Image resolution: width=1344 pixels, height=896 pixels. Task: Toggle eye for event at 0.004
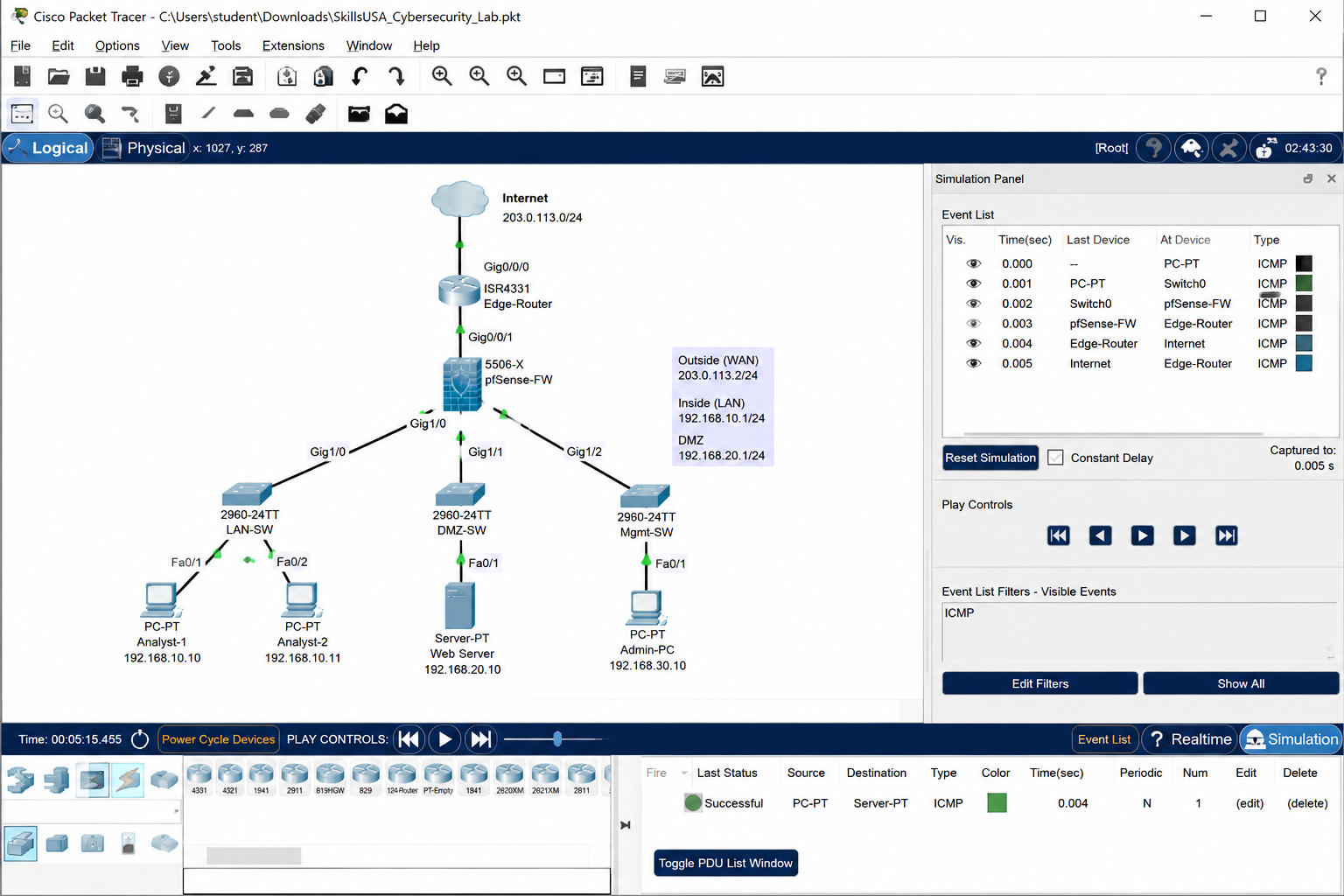pos(973,344)
